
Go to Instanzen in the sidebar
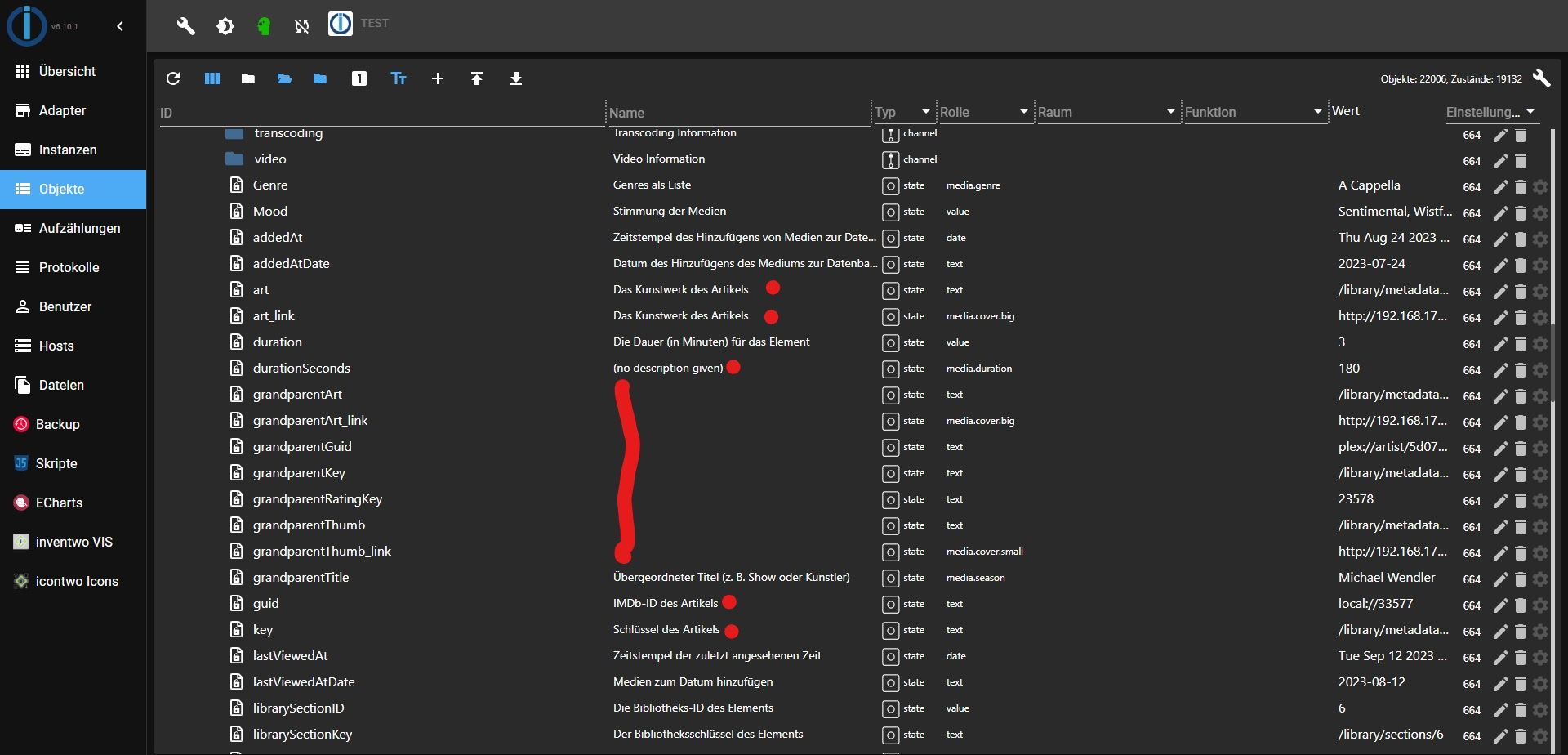click(x=68, y=150)
